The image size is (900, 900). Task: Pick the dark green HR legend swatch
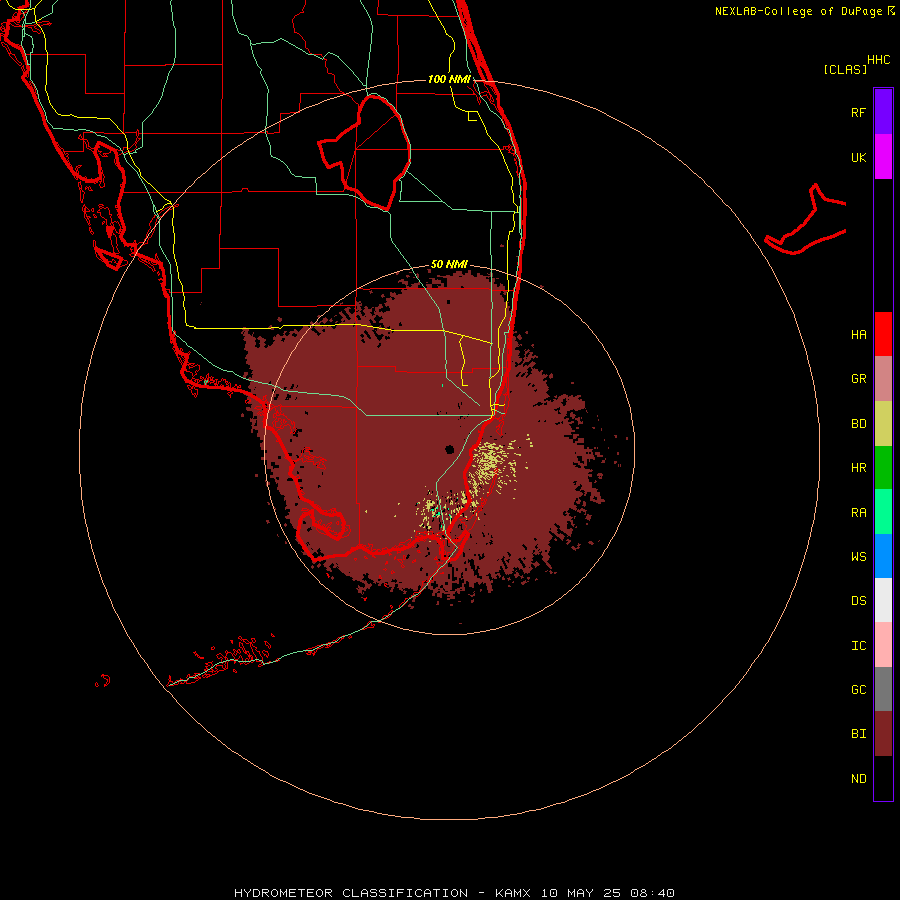[x=883, y=468]
